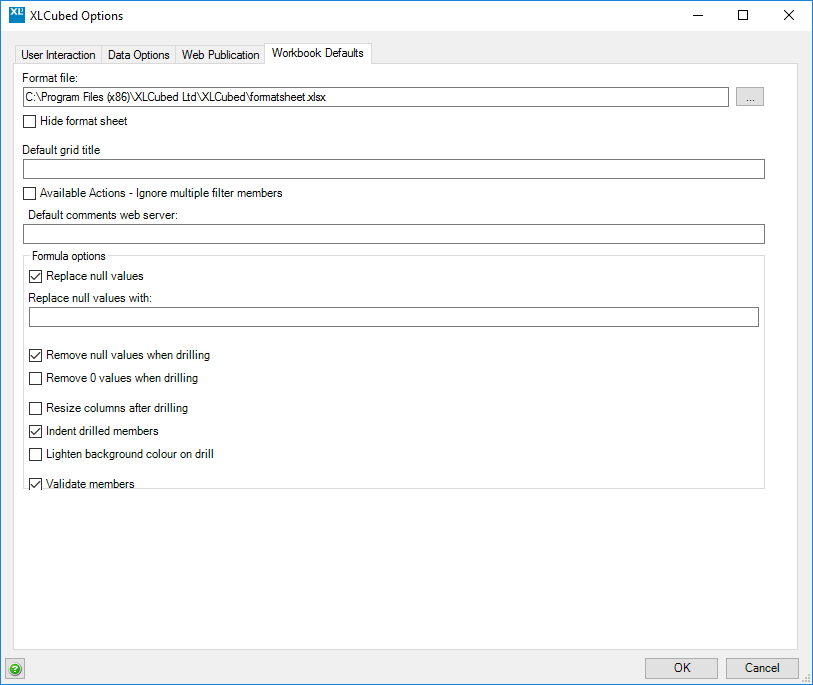Viewport: 813px width, 685px height.
Task: Minimize the XLCubed Options window
Action: [698, 16]
